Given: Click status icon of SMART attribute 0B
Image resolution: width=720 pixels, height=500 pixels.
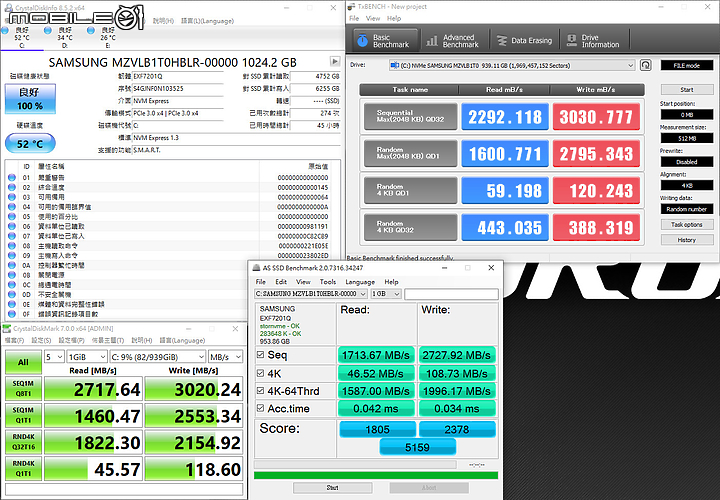Looking at the screenshot, I should coord(12,275).
